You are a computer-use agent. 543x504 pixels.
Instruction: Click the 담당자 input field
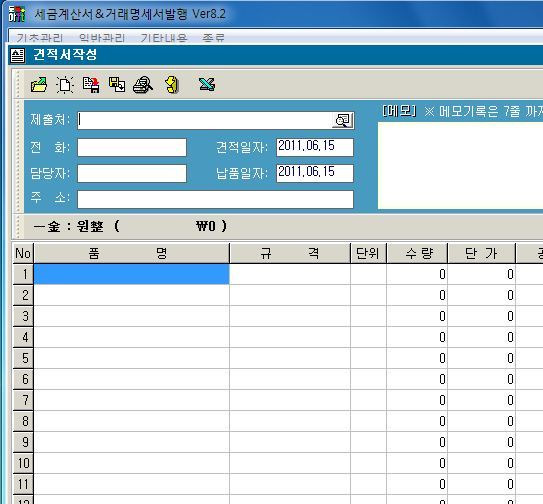(x=132, y=173)
